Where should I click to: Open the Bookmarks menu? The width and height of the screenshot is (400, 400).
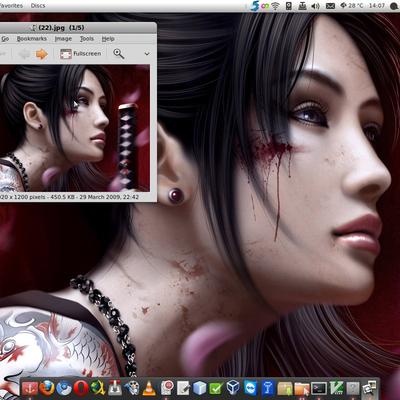pos(32,39)
